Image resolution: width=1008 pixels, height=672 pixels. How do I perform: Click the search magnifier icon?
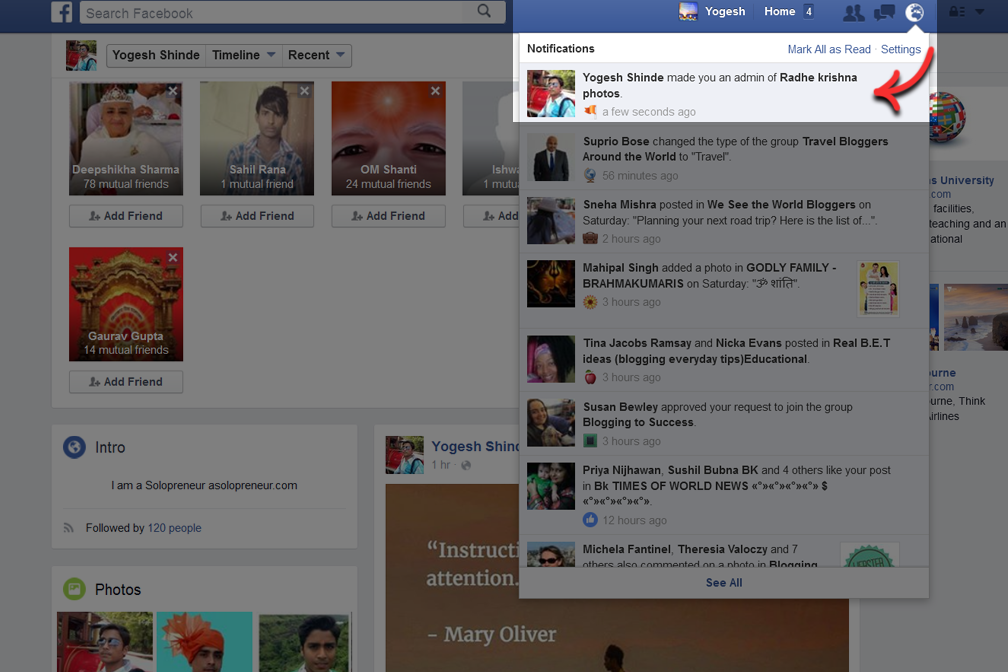tap(484, 11)
